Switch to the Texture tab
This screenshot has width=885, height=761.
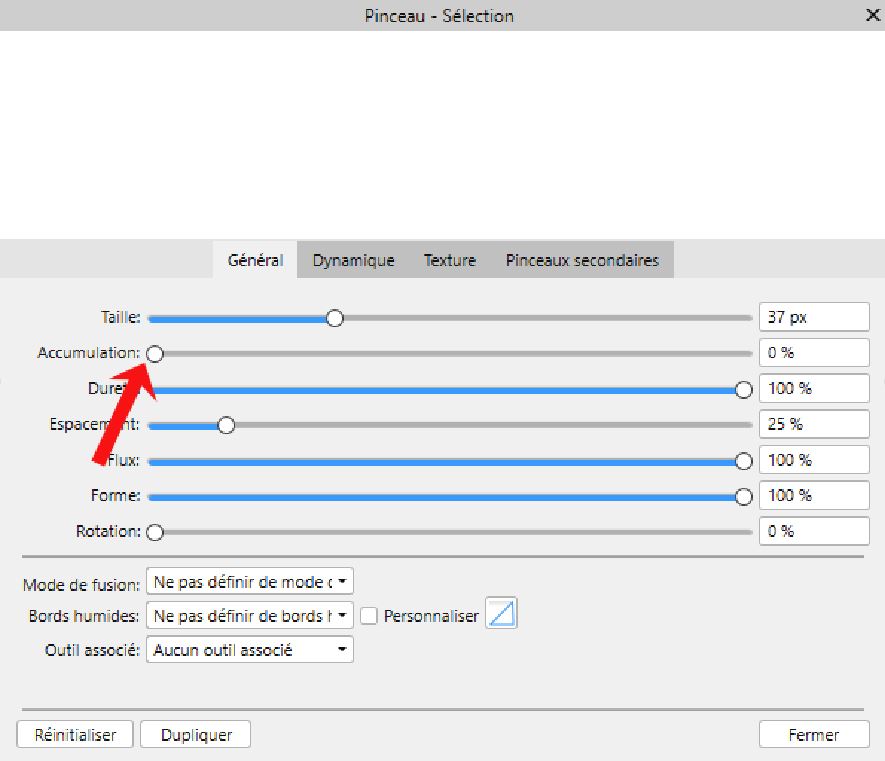point(450,260)
